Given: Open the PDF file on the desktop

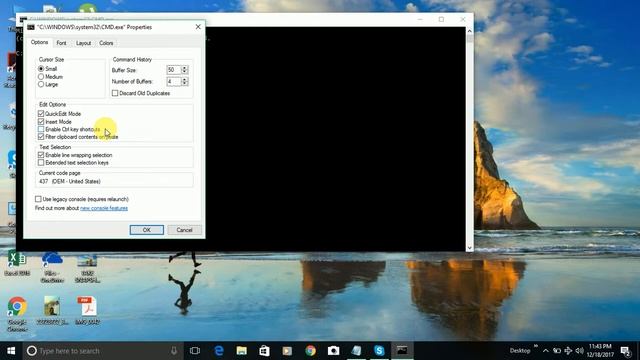Looking at the screenshot, I should pyautogui.click(x=87, y=310).
